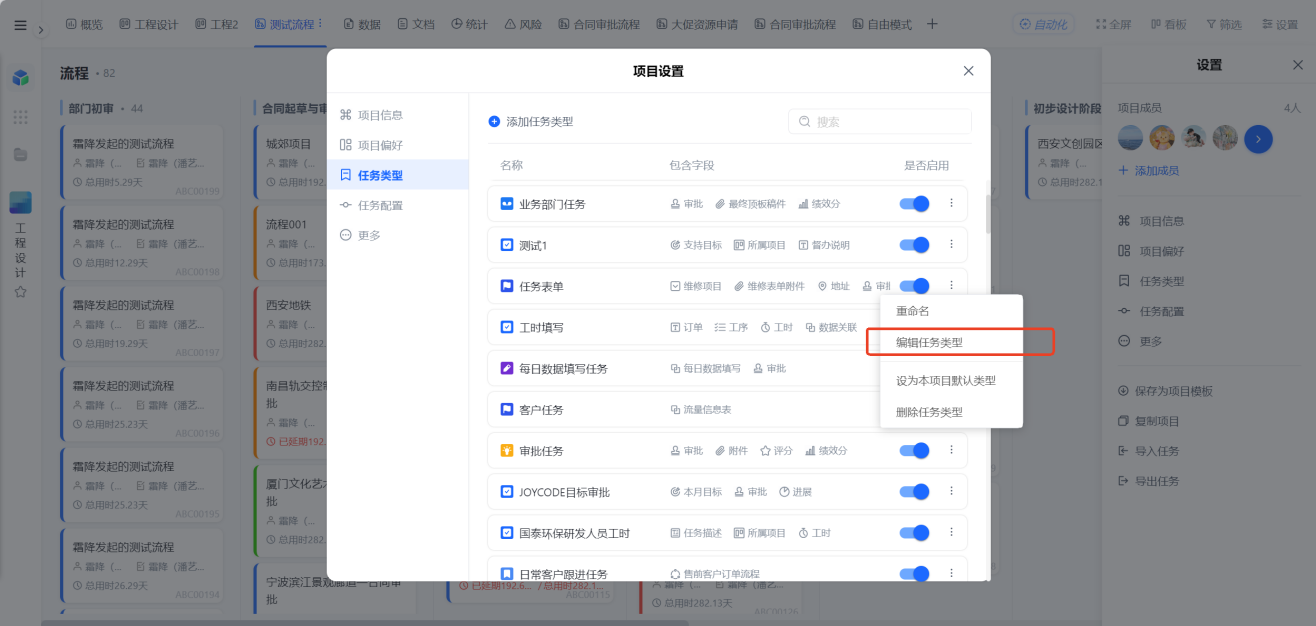Screen dimensions: 1316x626
Task: Click 添加任务类型 button
Action: (x=531, y=122)
